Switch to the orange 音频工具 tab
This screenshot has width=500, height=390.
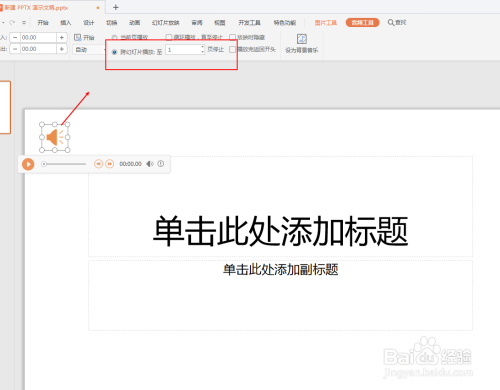(x=363, y=22)
